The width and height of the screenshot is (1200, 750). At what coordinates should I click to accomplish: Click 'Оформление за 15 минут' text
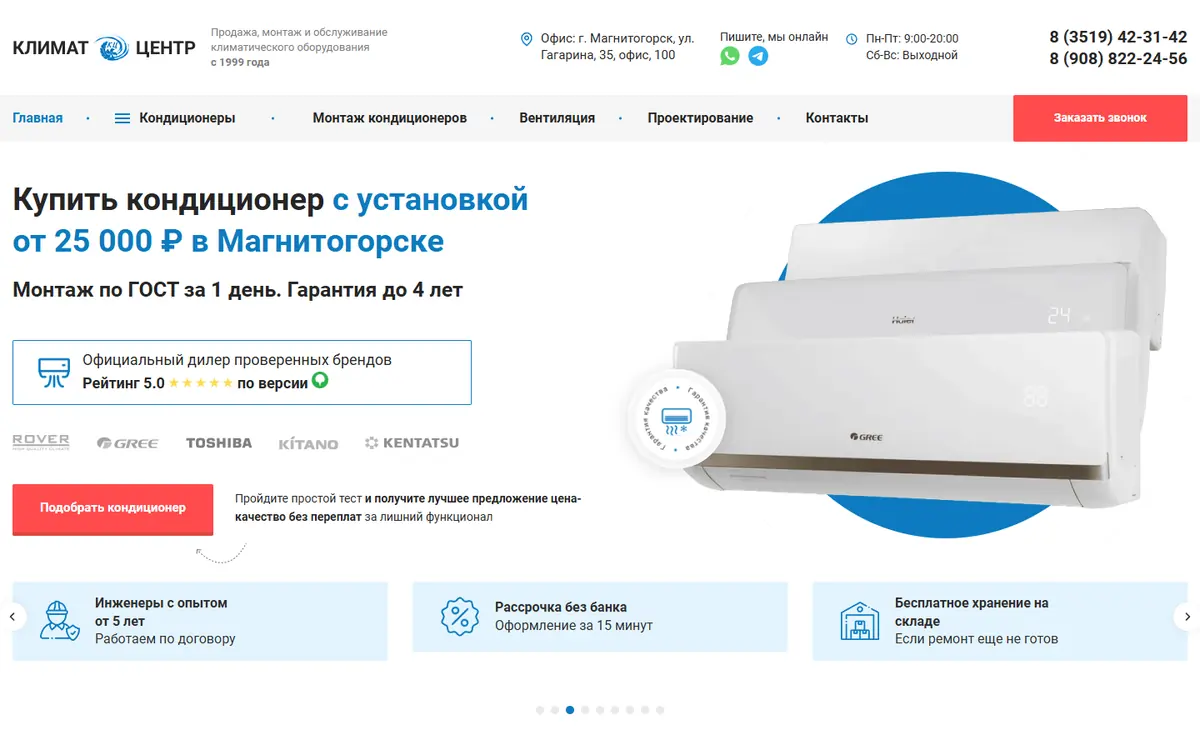[x=574, y=626]
